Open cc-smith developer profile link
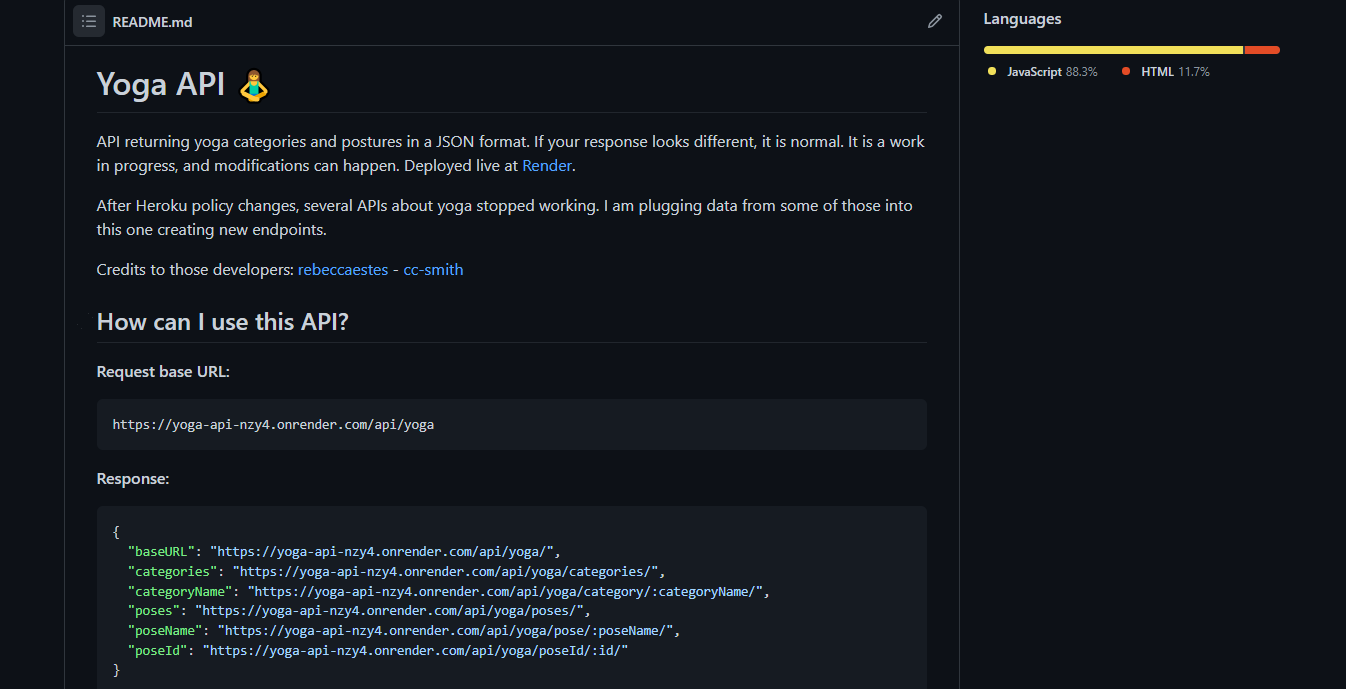This screenshot has height=689, width=1346. pos(433,270)
